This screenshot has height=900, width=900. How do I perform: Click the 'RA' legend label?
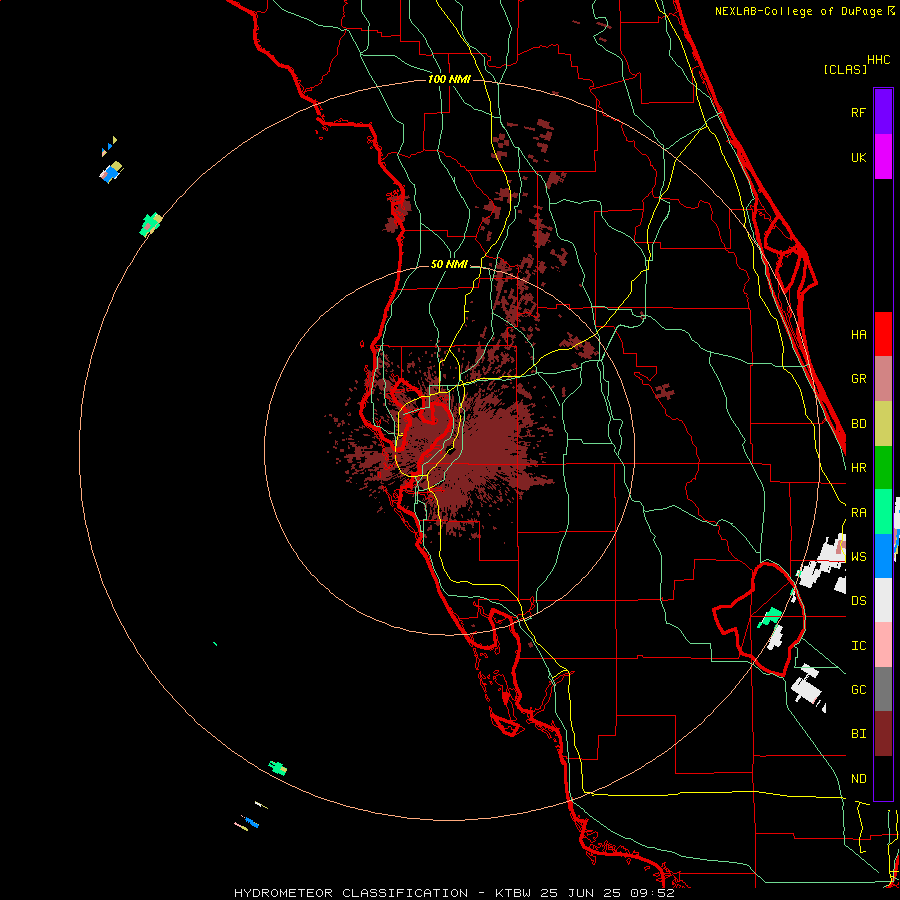[x=858, y=513]
